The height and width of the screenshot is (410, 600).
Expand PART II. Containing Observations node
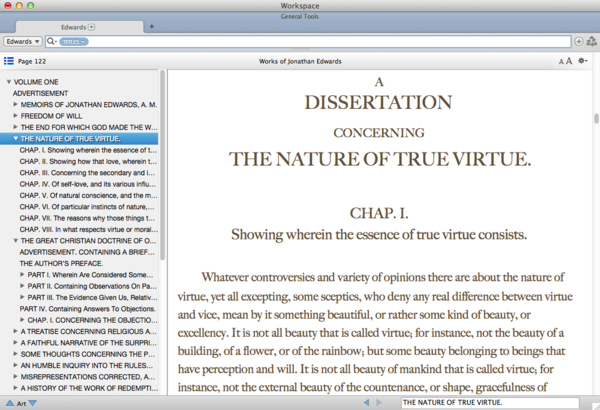[22, 286]
